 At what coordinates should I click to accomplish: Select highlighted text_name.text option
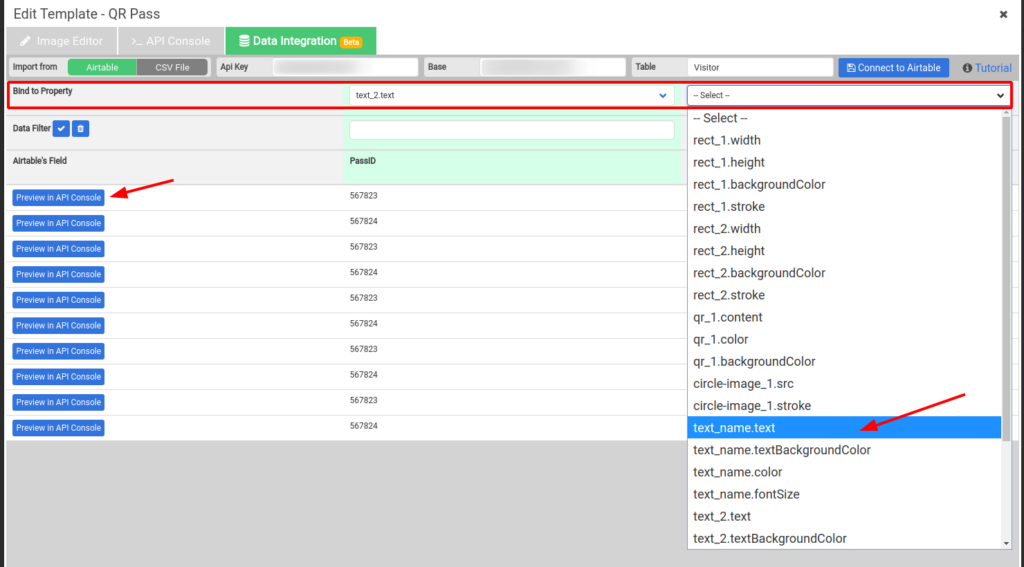[x=844, y=429]
